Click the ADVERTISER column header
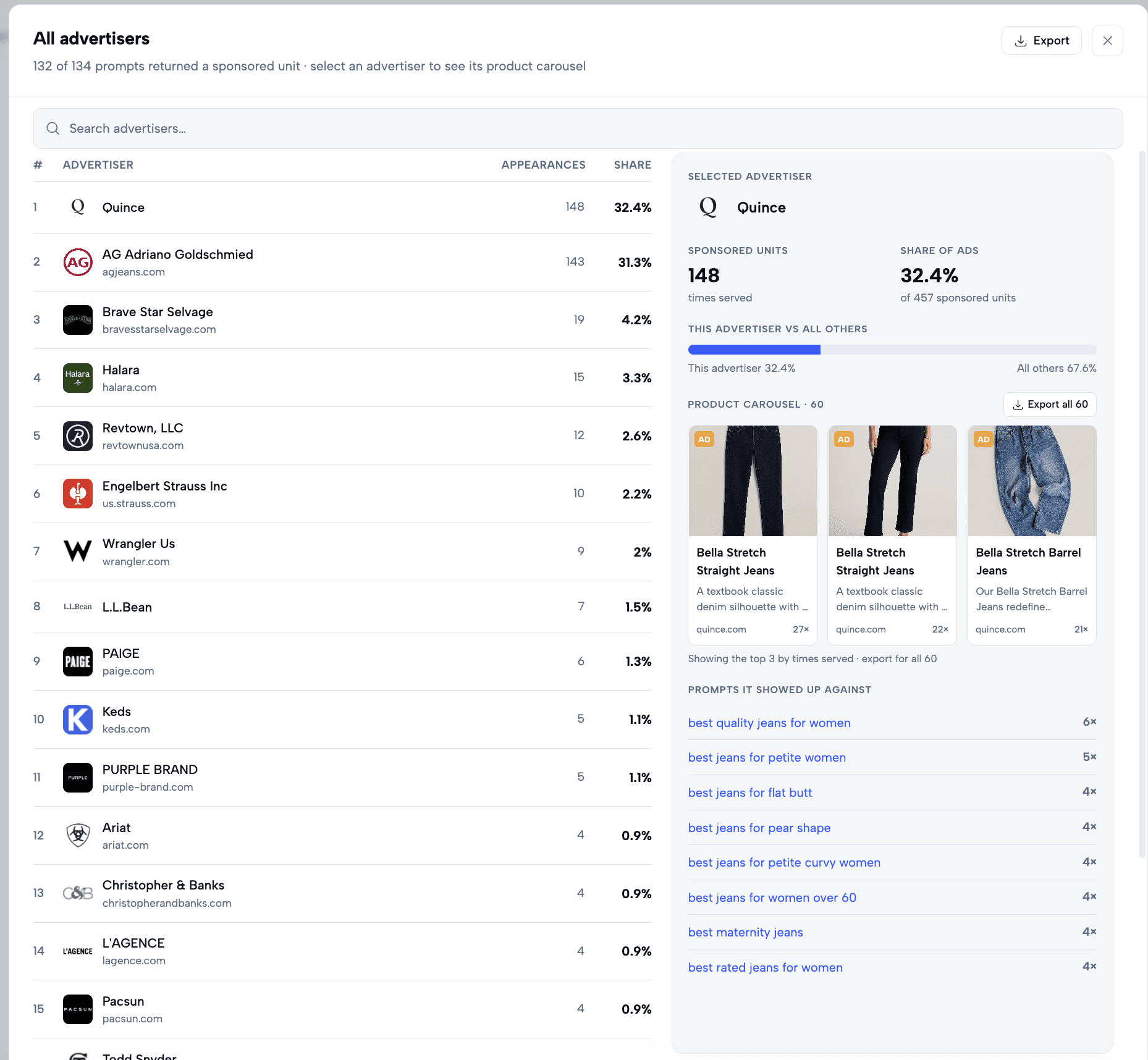 pyautogui.click(x=98, y=165)
